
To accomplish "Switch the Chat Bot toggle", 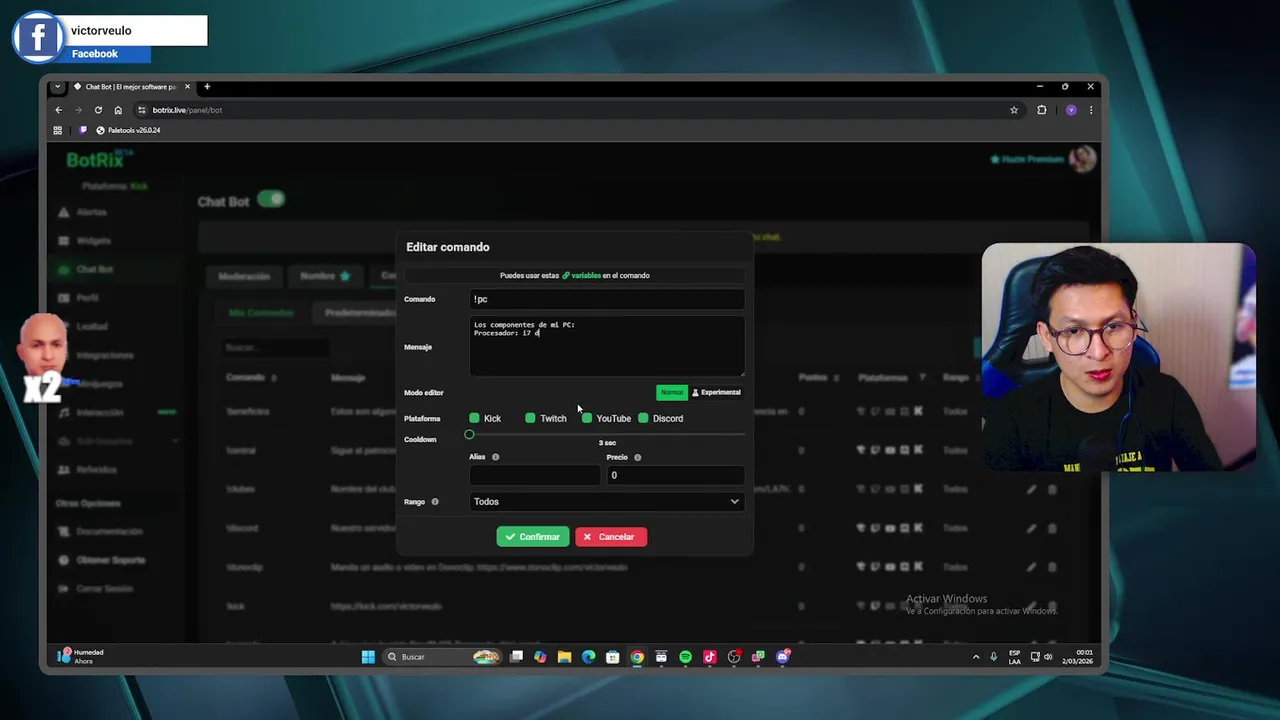I will pyautogui.click(x=271, y=199).
